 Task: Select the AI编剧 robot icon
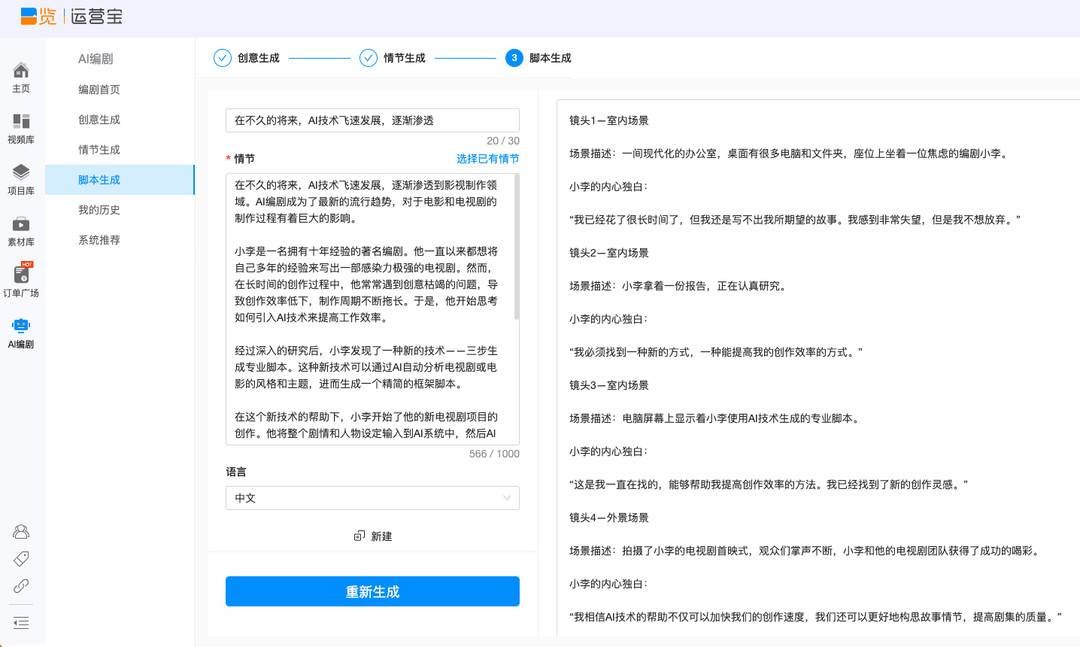pyautogui.click(x=21, y=326)
